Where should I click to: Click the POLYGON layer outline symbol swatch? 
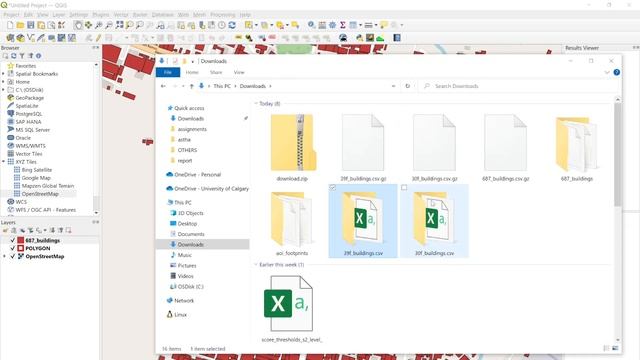tap(21, 248)
